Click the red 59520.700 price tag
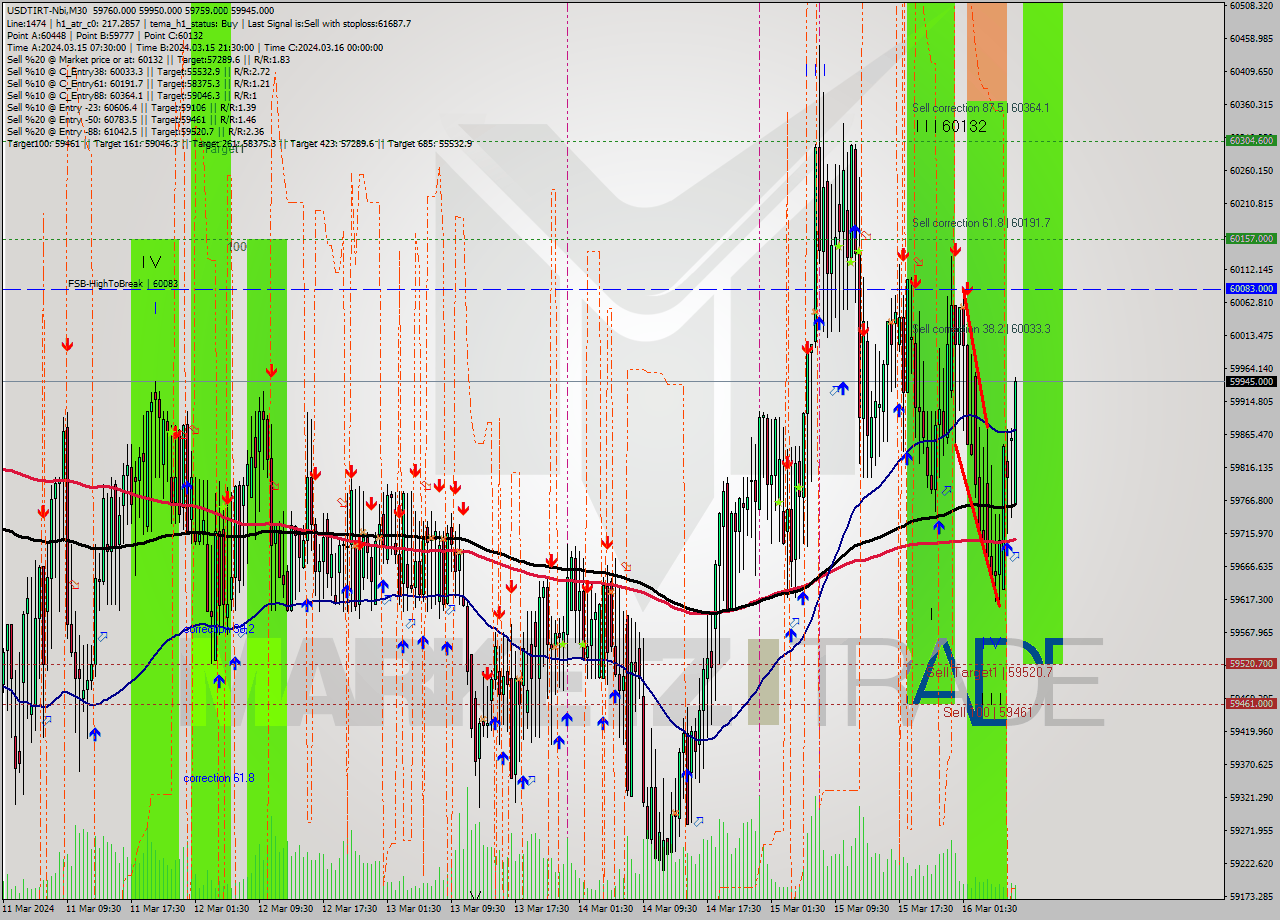 [1251, 664]
